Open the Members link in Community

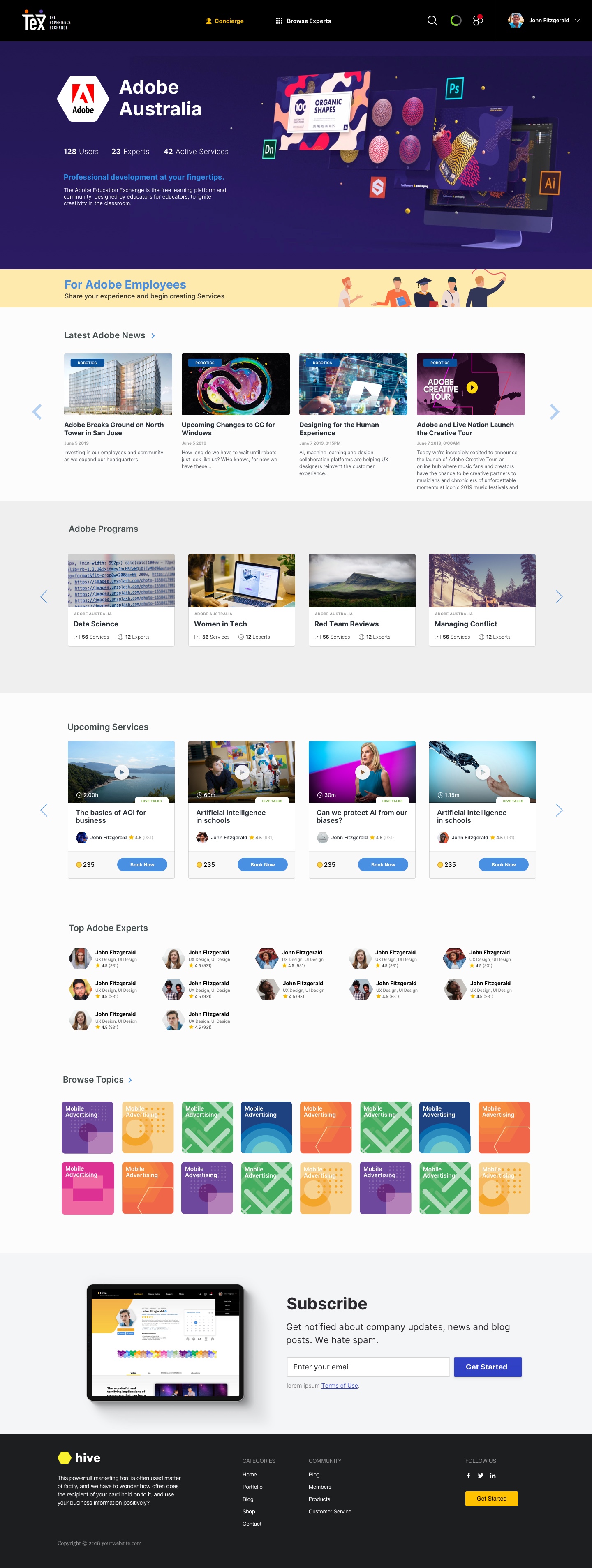point(320,1487)
